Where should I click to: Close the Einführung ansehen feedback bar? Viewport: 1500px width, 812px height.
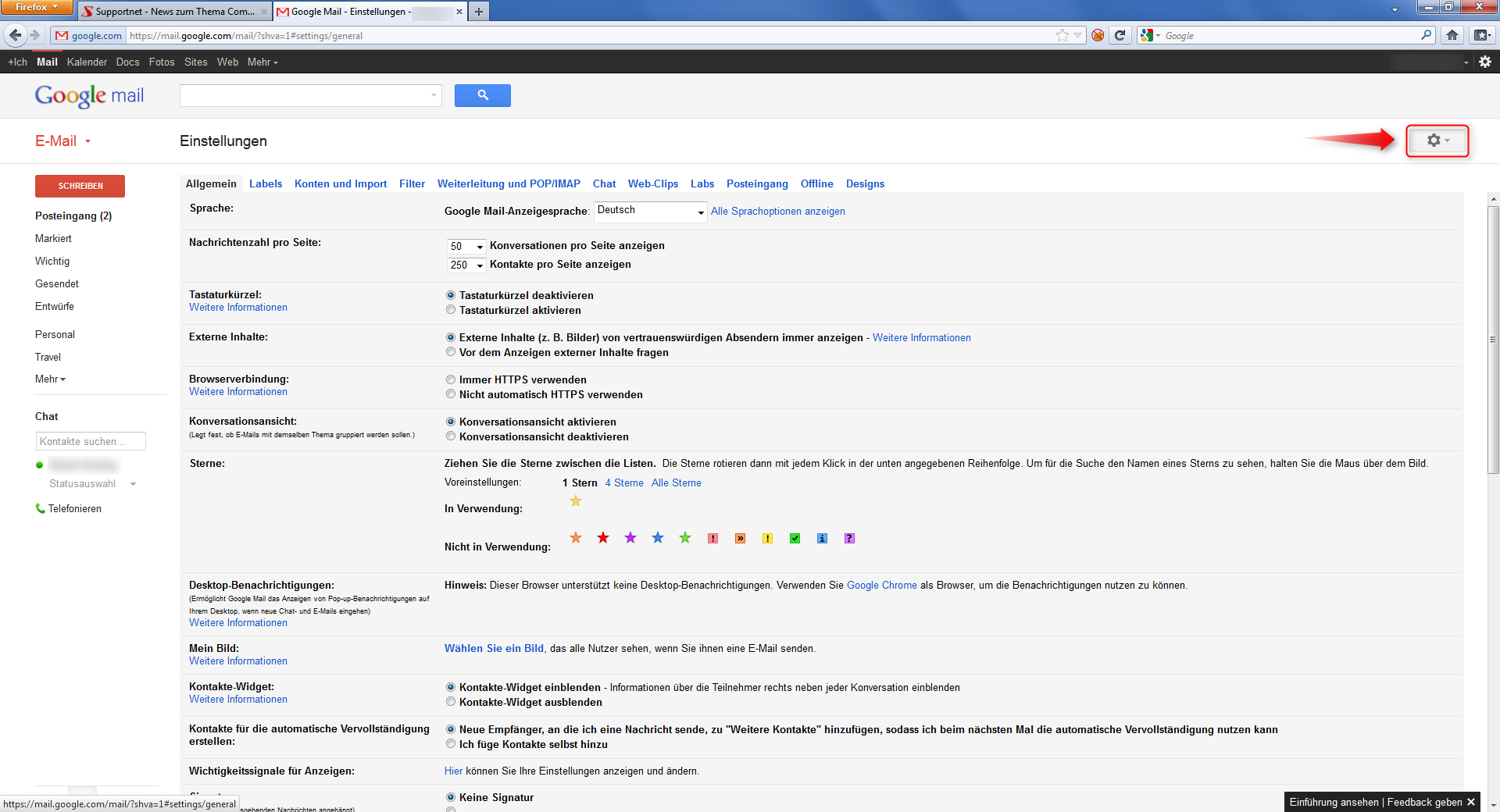[1471, 802]
